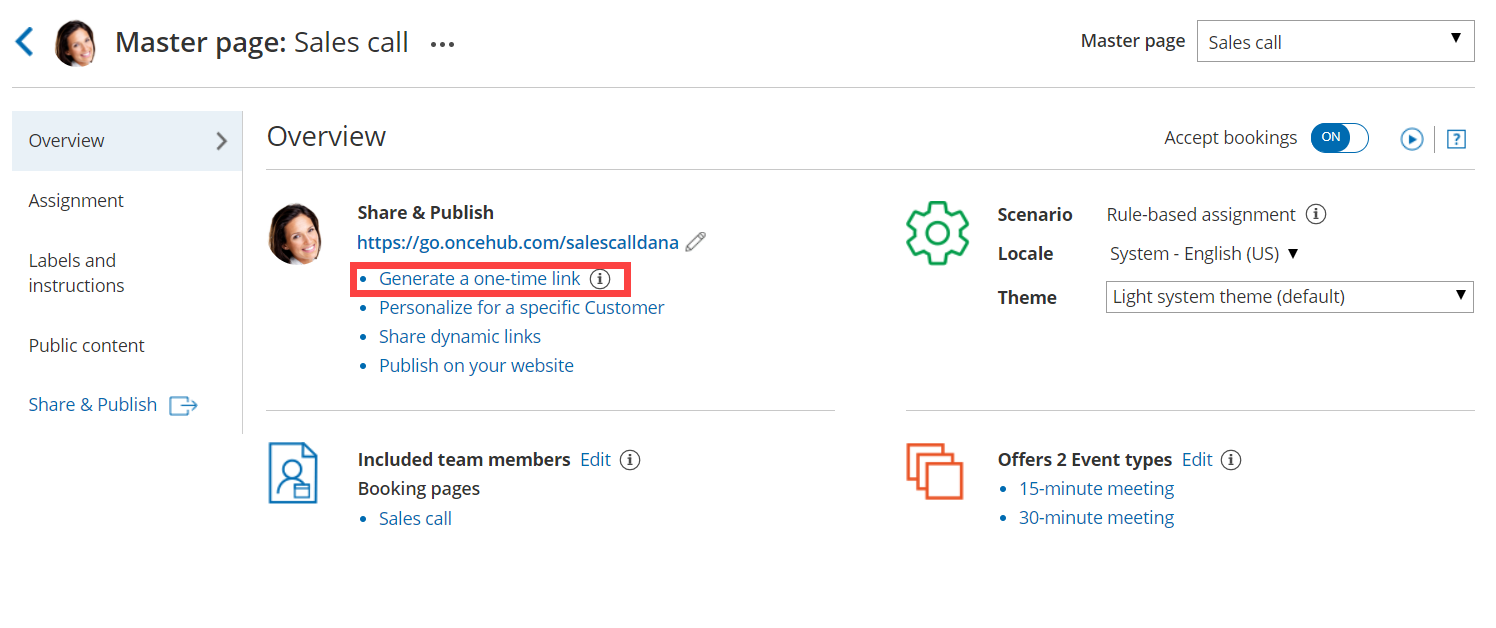1496x628 pixels.
Task: Open the 30-minute meeting event type
Action: click(1096, 518)
